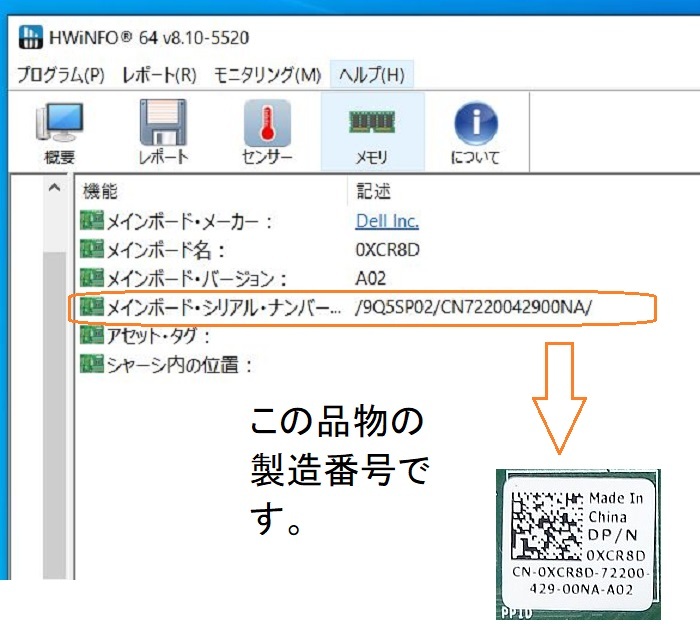The image size is (700, 638).
Task: Click the メインボード名 row icon
Action: 92,249
